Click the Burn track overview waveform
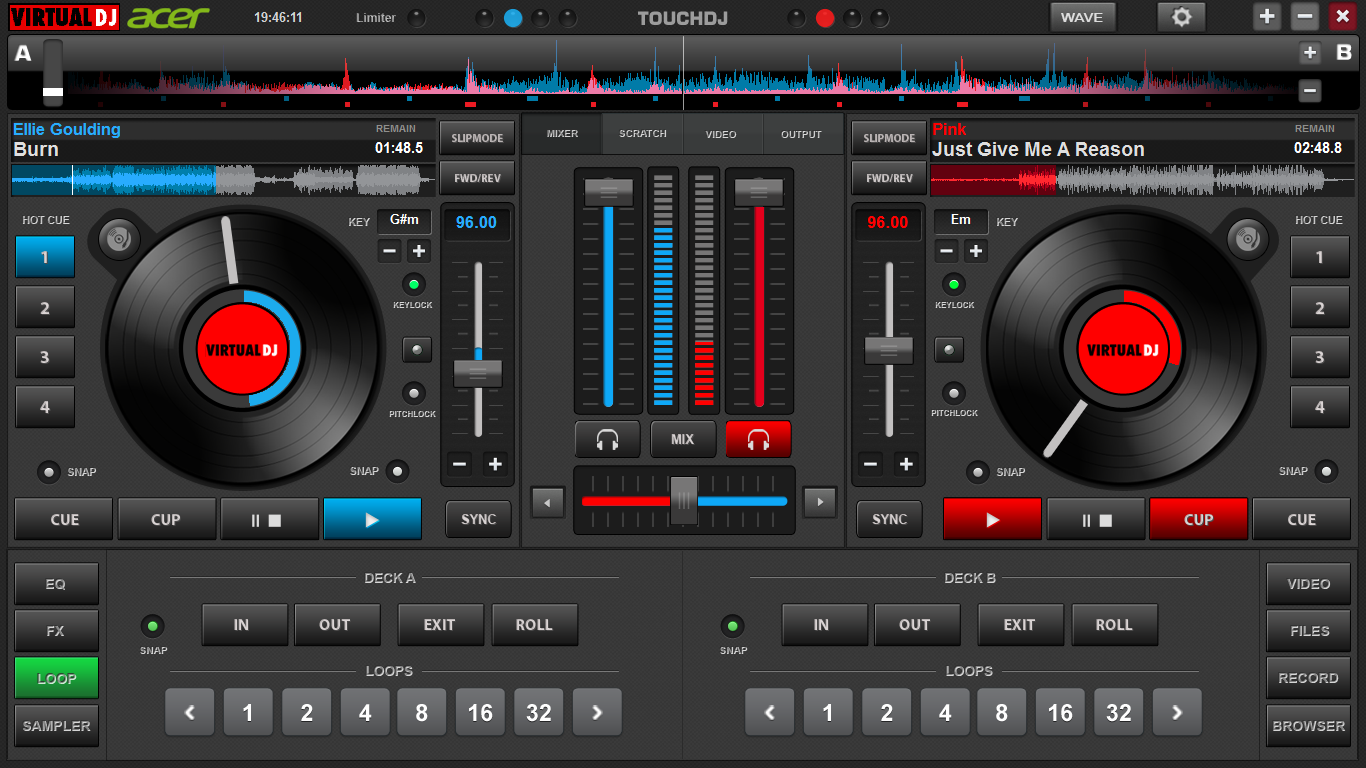 point(223,180)
